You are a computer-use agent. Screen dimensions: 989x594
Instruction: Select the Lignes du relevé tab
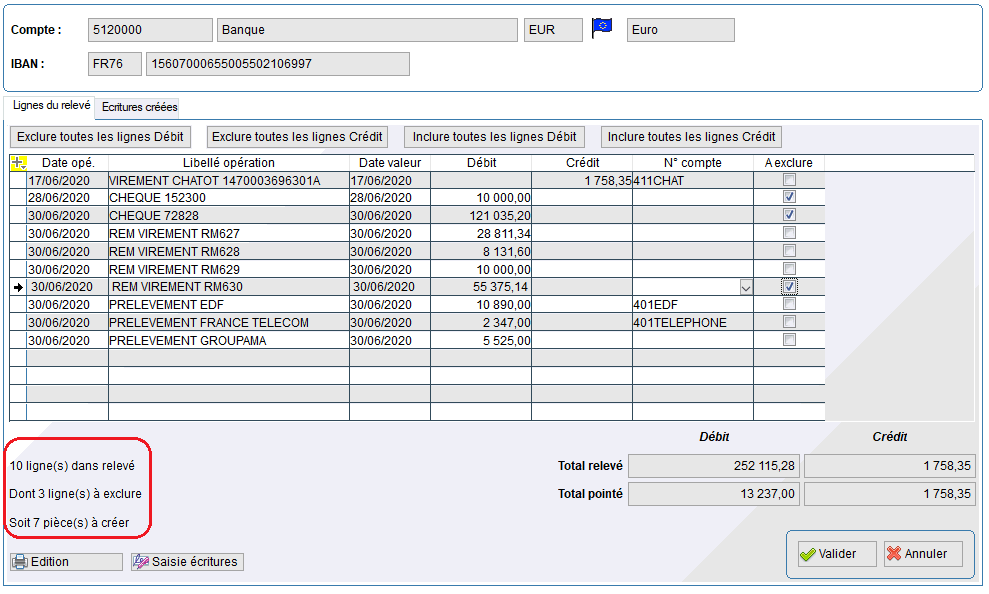[51, 105]
